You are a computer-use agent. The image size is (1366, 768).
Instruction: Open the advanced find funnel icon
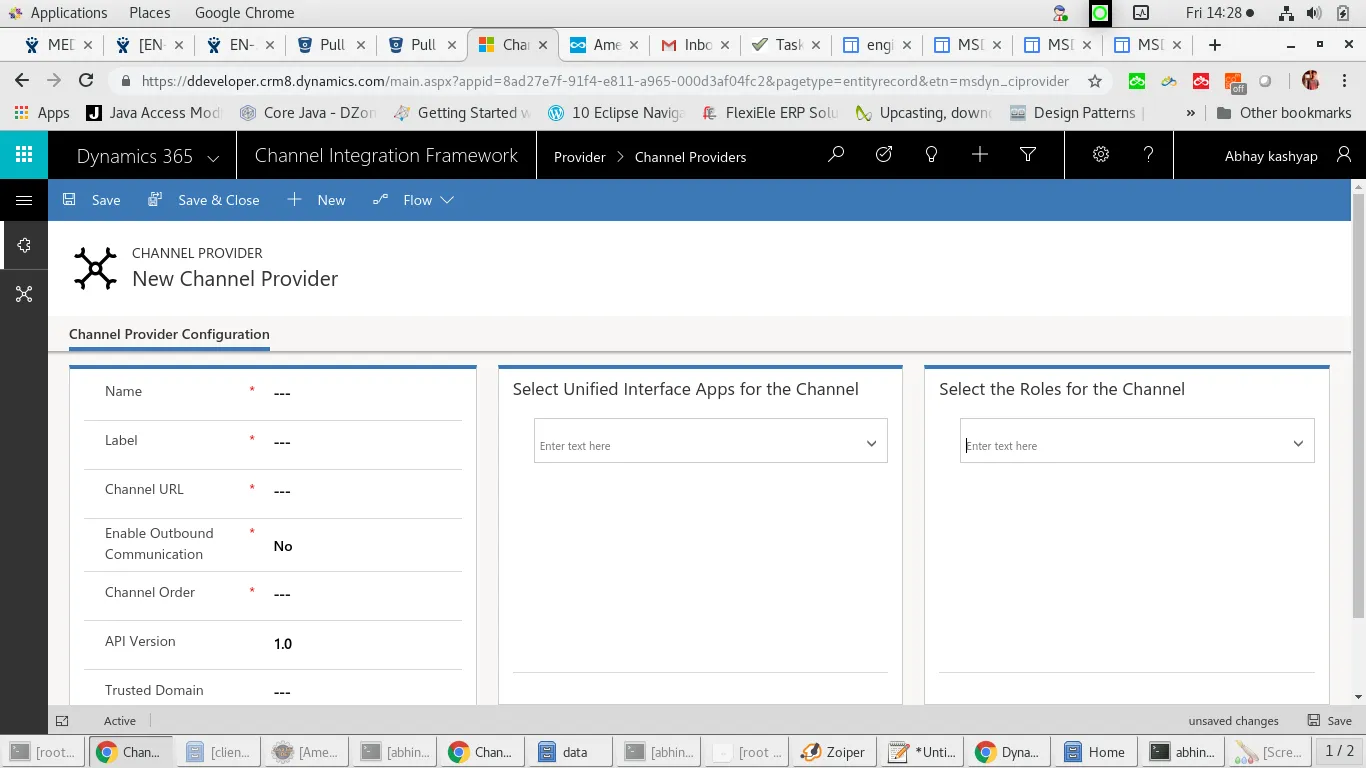[1028, 155]
